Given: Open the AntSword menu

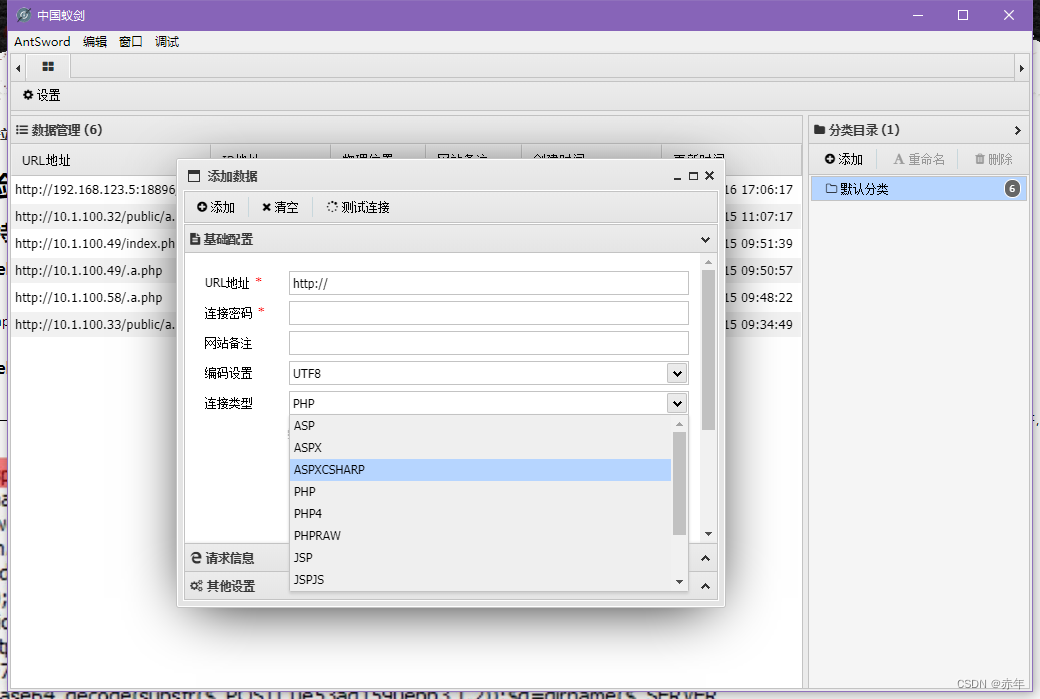Looking at the screenshot, I should click(x=41, y=41).
